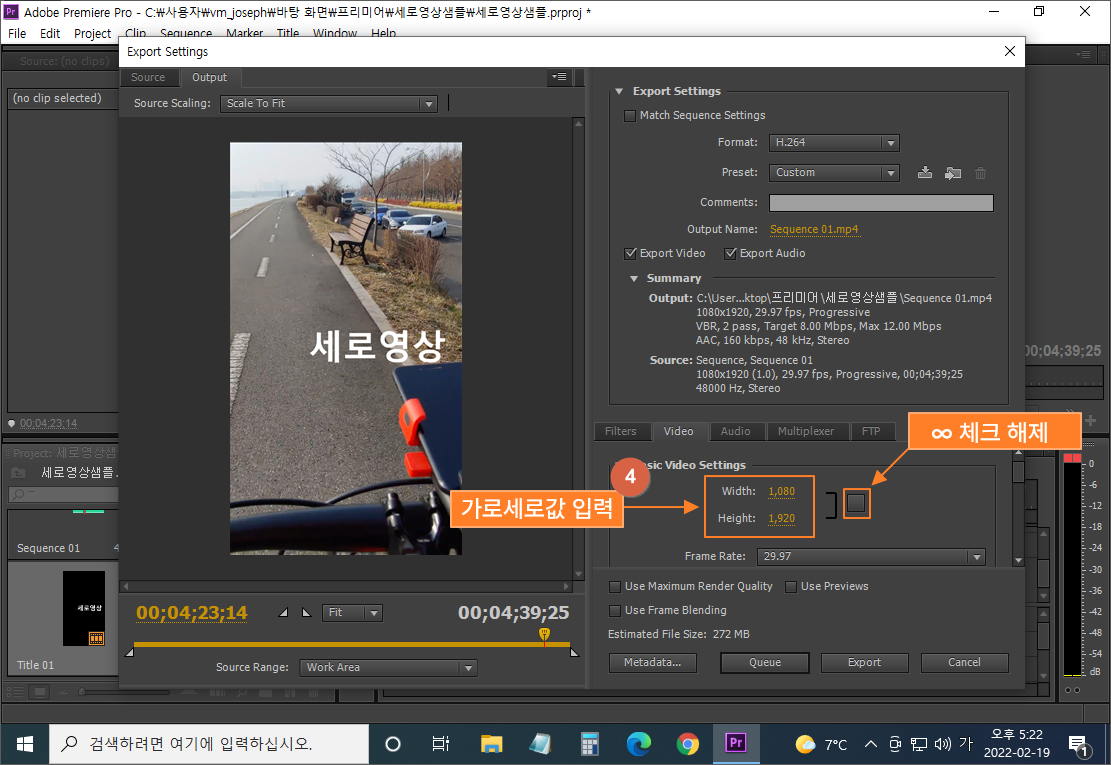Switch to the Output tab
The image size is (1111, 765).
(209, 77)
